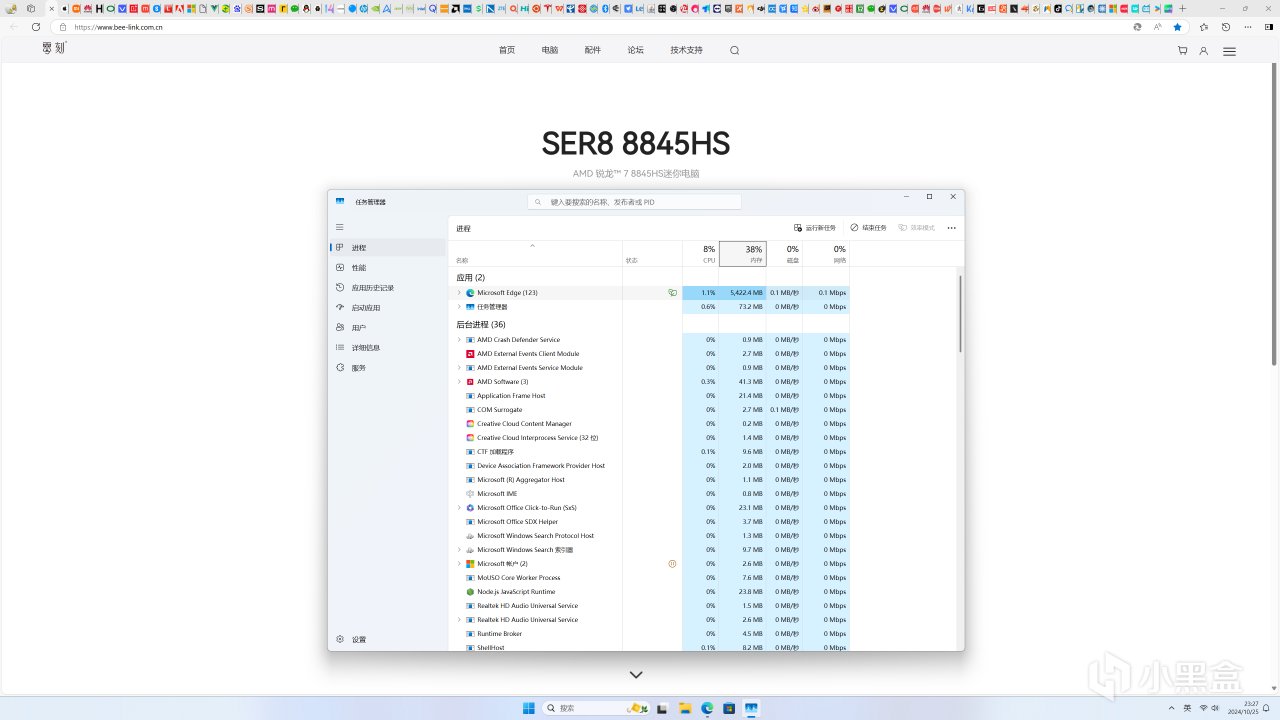This screenshot has height=720, width=1280.
Task: Open shopping cart on Beelink site
Action: (1182, 50)
